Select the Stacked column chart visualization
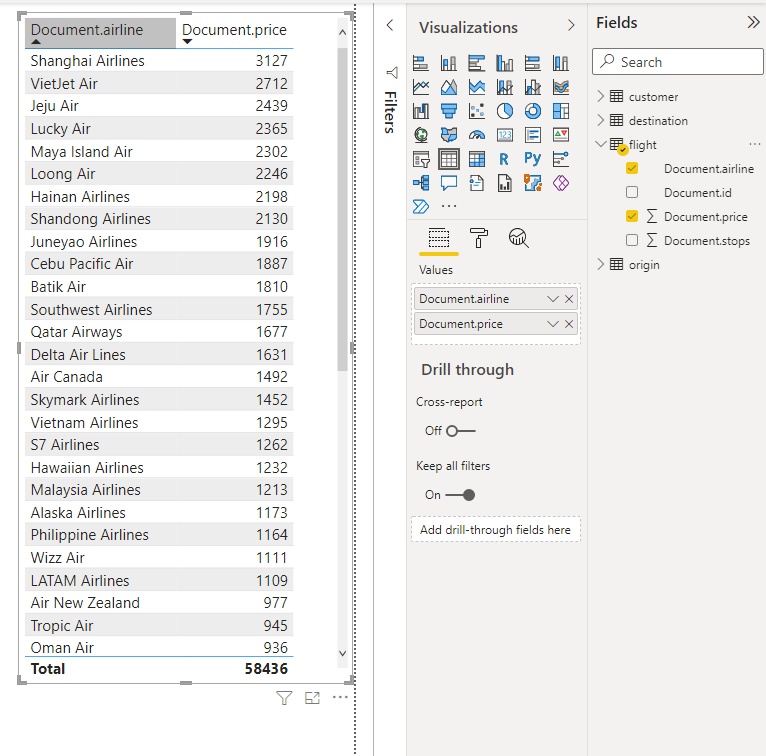Screen dimensions: 766x756 click(448, 63)
